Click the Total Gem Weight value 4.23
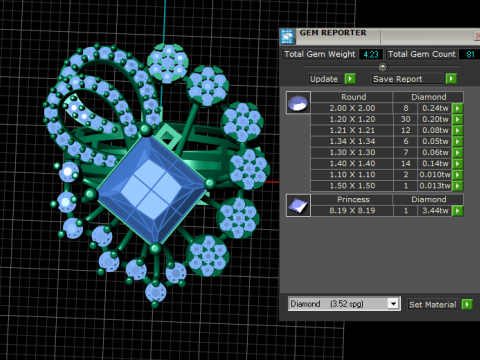Screen dimensions: 480x360 [x=371, y=54]
